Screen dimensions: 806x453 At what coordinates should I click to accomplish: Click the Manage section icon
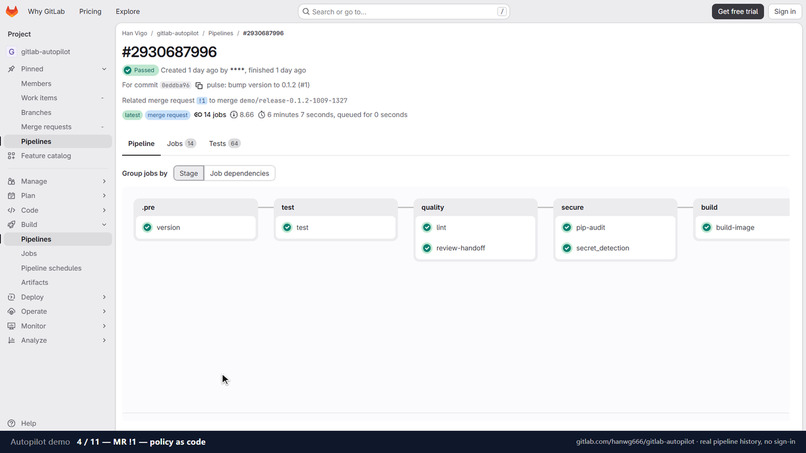point(11,182)
